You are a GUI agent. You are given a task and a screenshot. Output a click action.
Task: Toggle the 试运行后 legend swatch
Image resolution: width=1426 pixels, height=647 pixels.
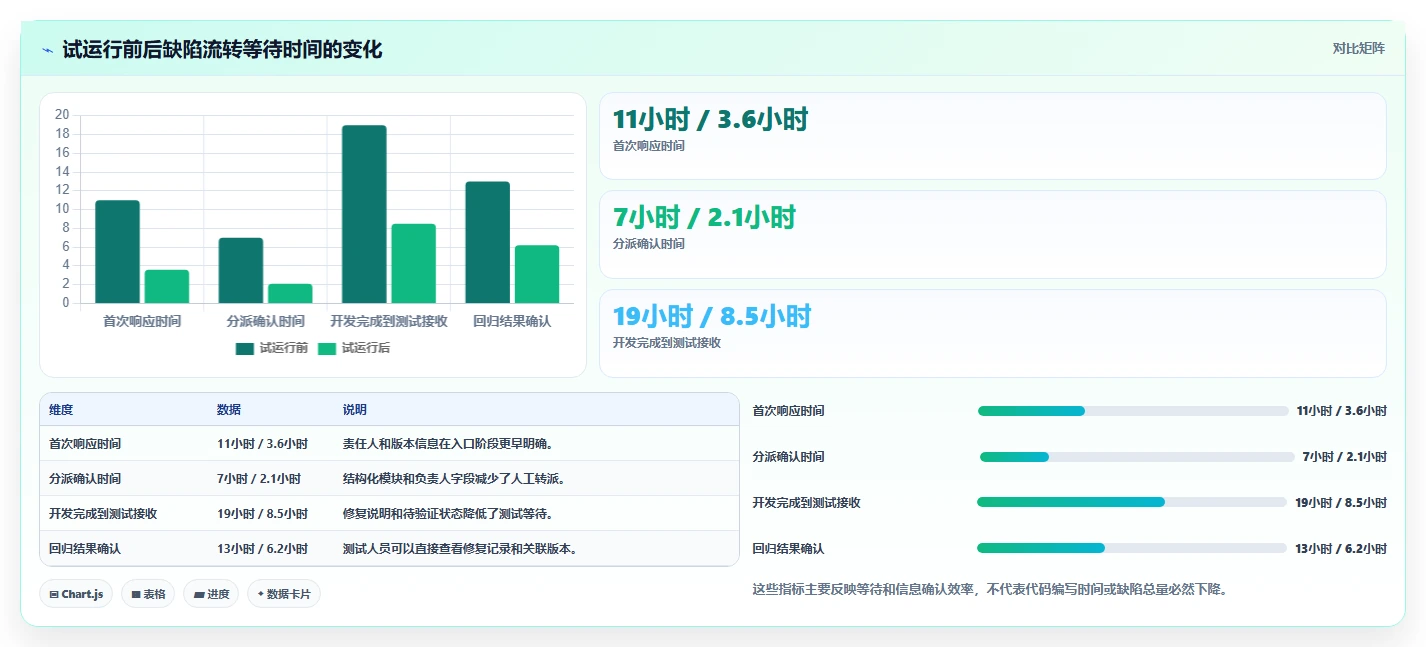click(327, 349)
